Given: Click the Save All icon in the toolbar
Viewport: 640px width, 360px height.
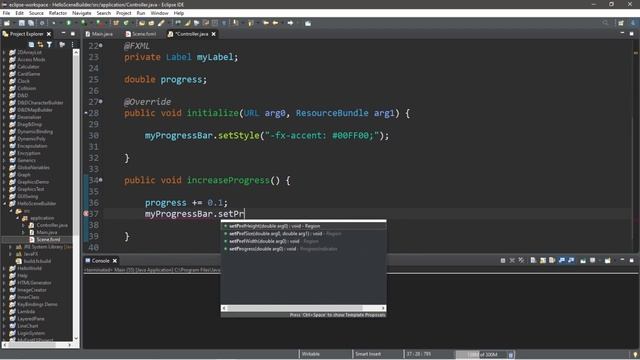Looking at the screenshot, I should [31, 23].
